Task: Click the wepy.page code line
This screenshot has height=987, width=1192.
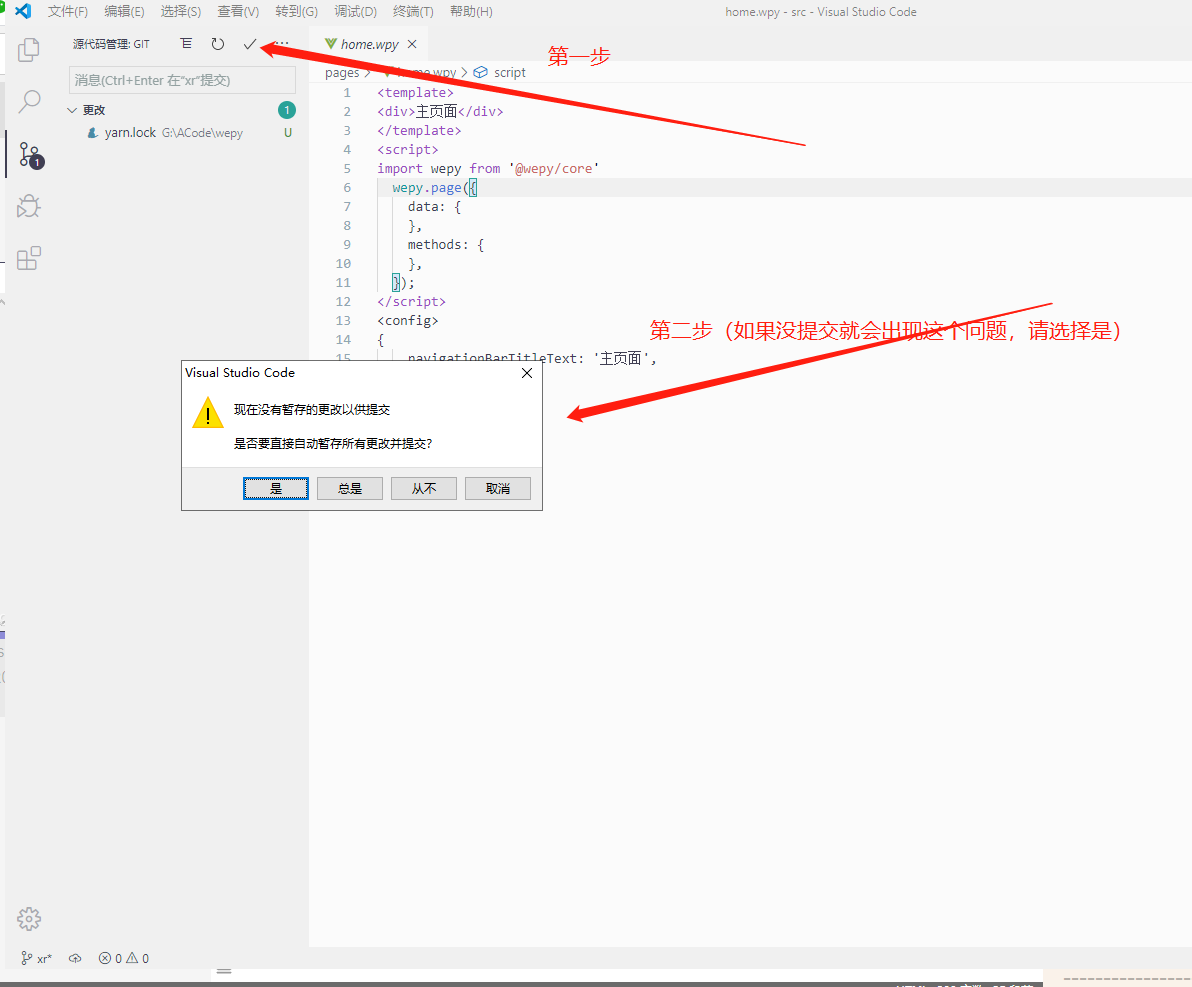Action: click(x=435, y=188)
